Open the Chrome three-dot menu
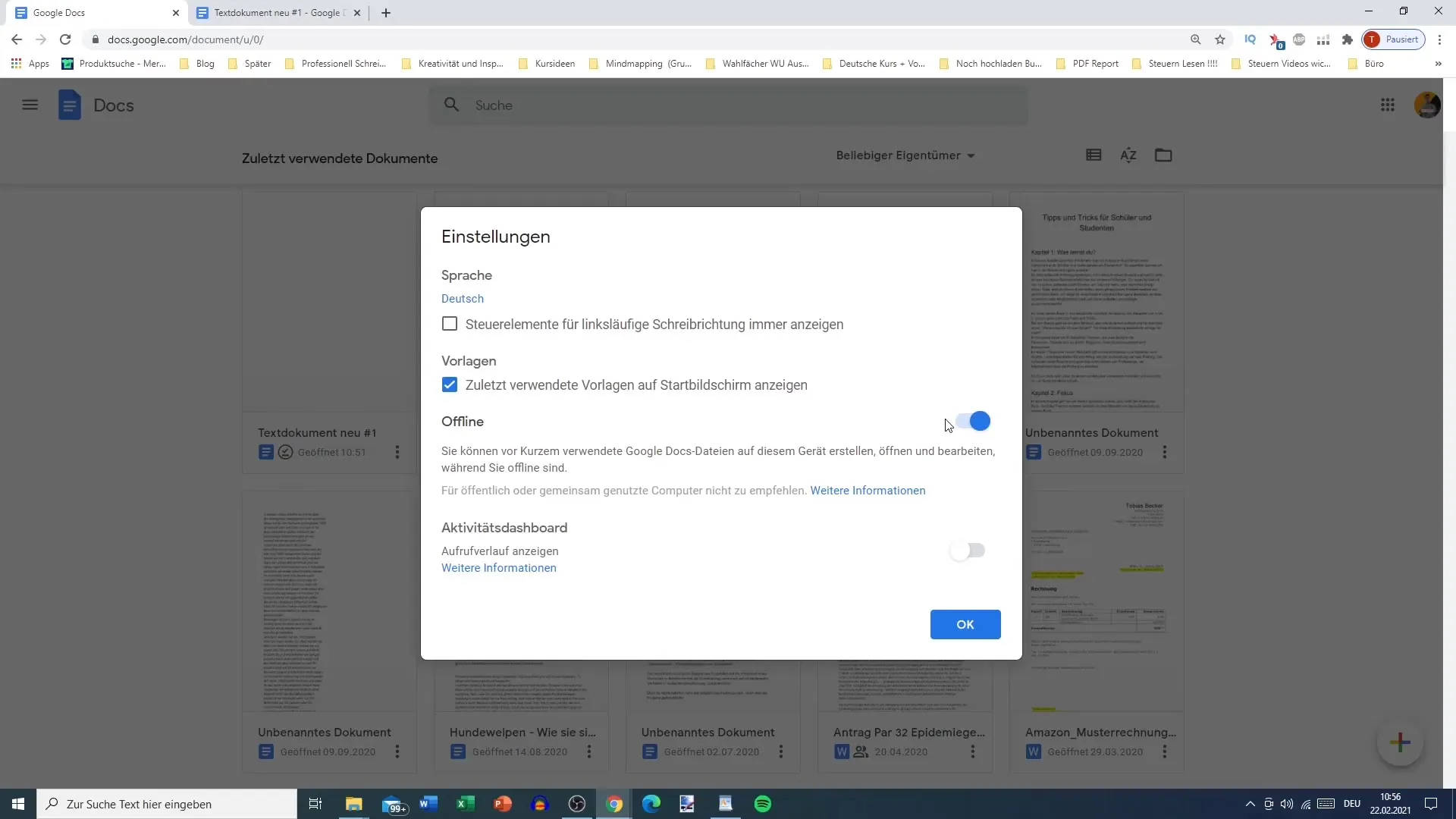 click(x=1440, y=39)
